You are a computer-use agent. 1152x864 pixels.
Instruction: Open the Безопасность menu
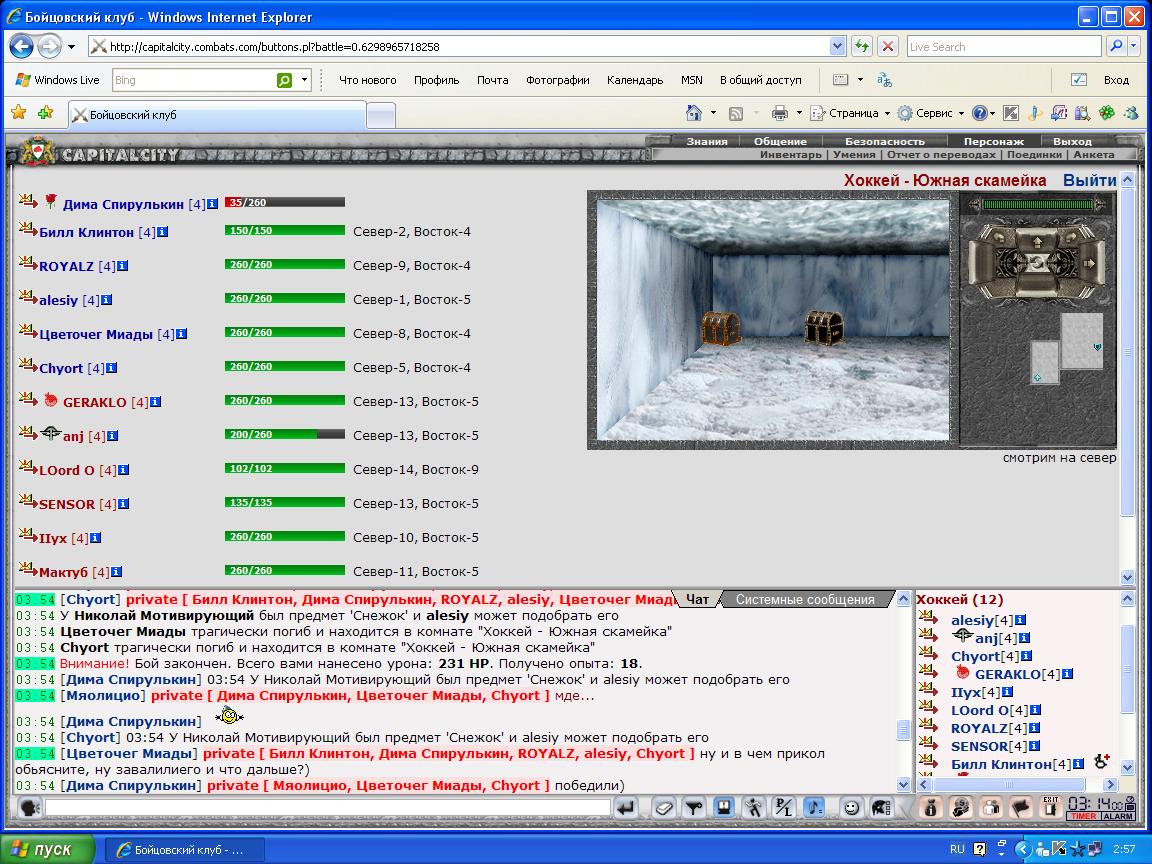[885, 141]
